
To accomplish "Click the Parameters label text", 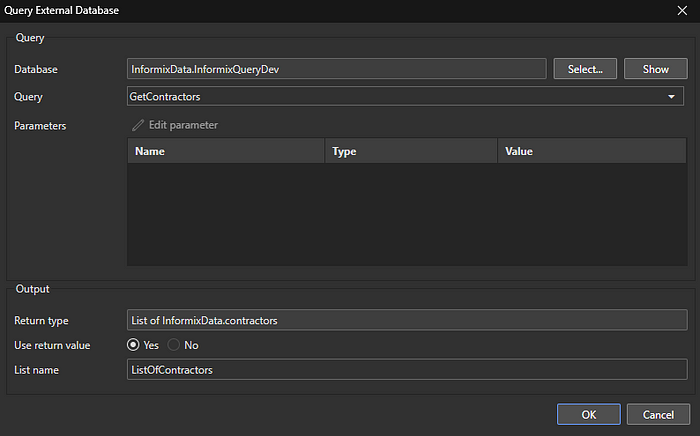I will [x=40, y=126].
